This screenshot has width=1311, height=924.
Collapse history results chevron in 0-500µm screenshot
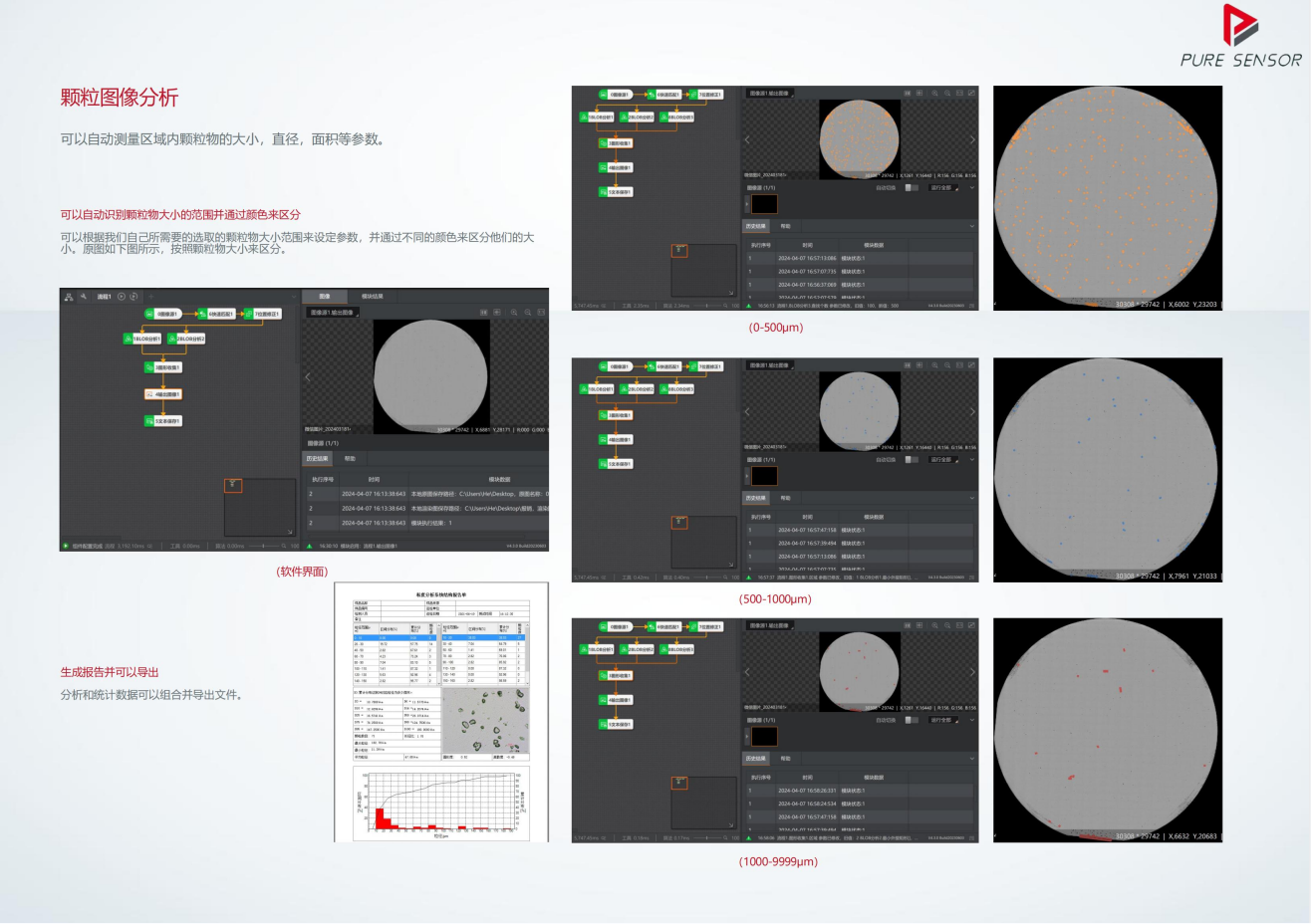coord(971,226)
